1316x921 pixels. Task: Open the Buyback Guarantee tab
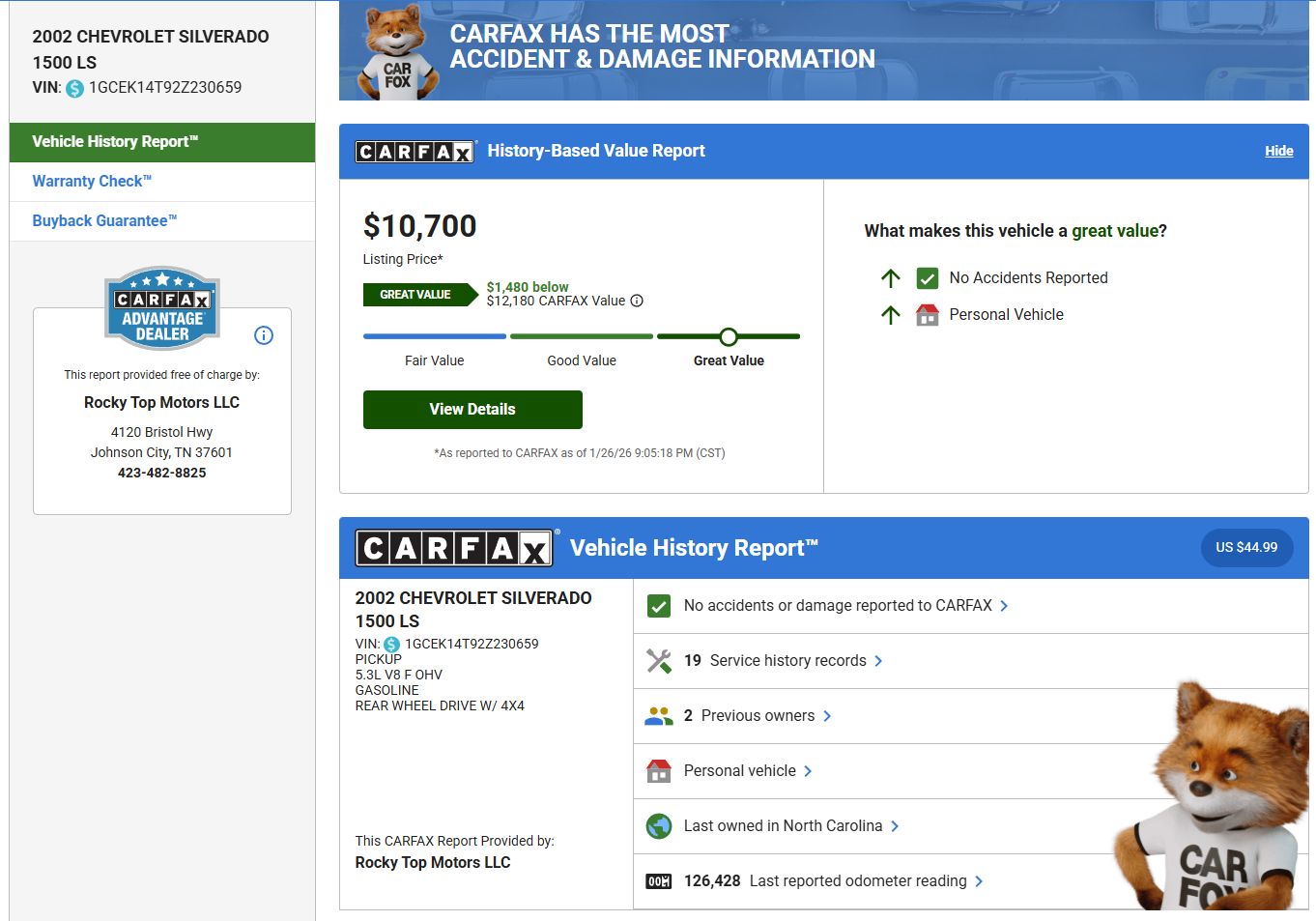coord(104,221)
